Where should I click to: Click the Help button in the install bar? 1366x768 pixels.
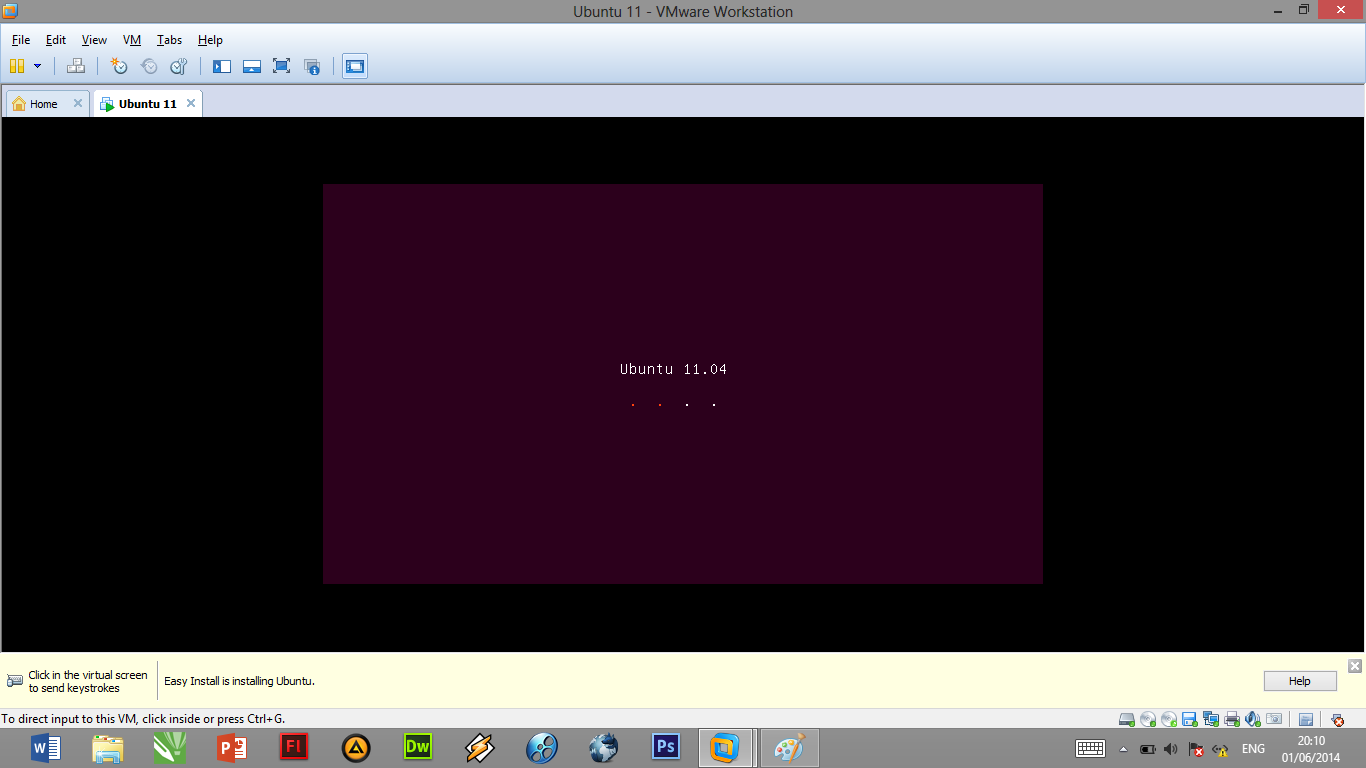pos(1300,681)
